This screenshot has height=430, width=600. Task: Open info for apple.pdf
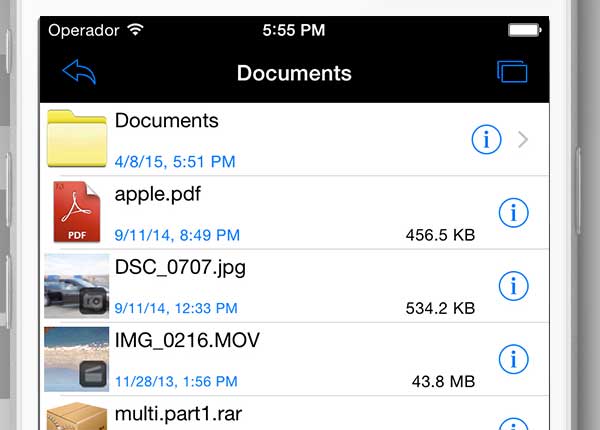[x=513, y=212]
